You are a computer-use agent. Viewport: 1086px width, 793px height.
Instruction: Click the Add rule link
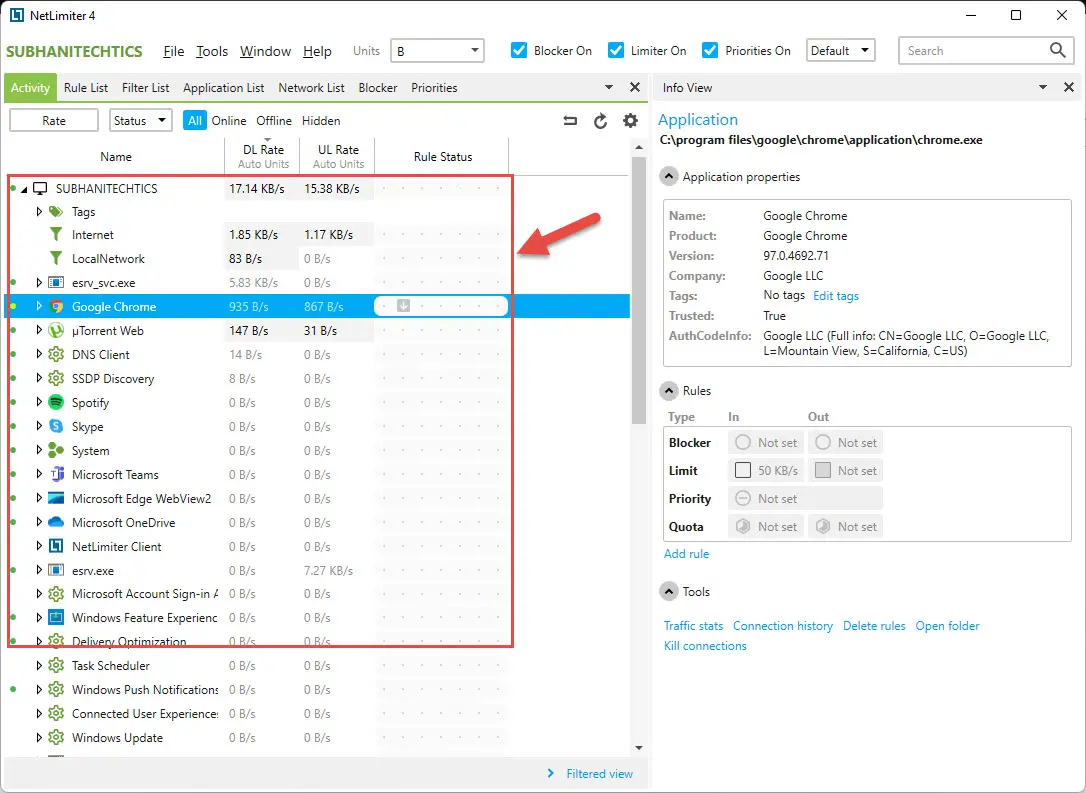(686, 553)
